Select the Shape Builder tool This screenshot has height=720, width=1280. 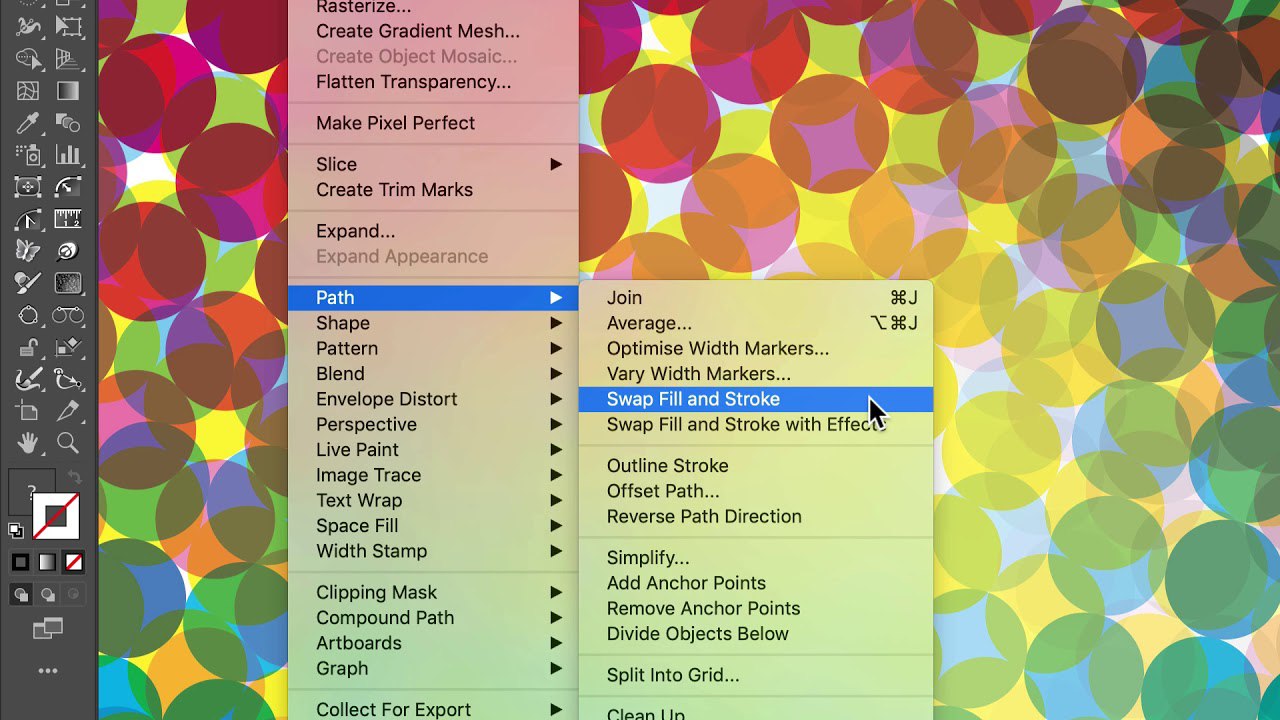(28, 59)
